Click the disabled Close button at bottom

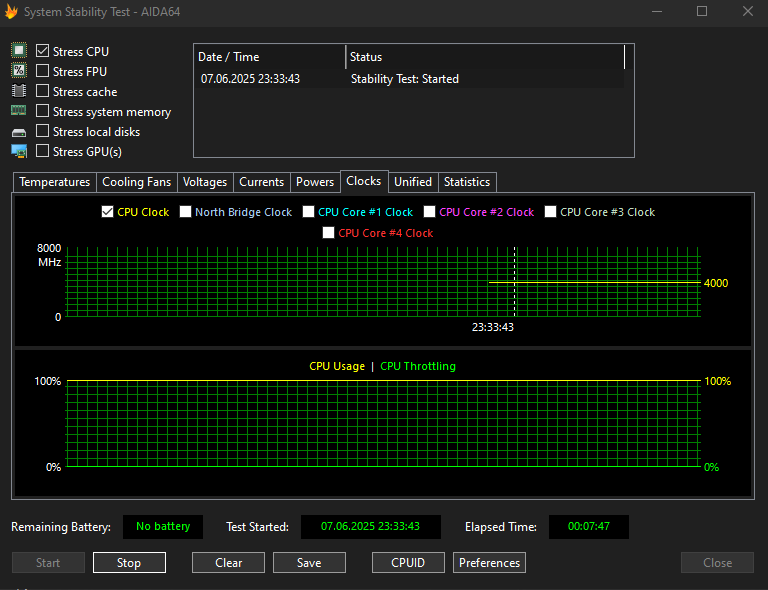pyautogui.click(x=717, y=563)
